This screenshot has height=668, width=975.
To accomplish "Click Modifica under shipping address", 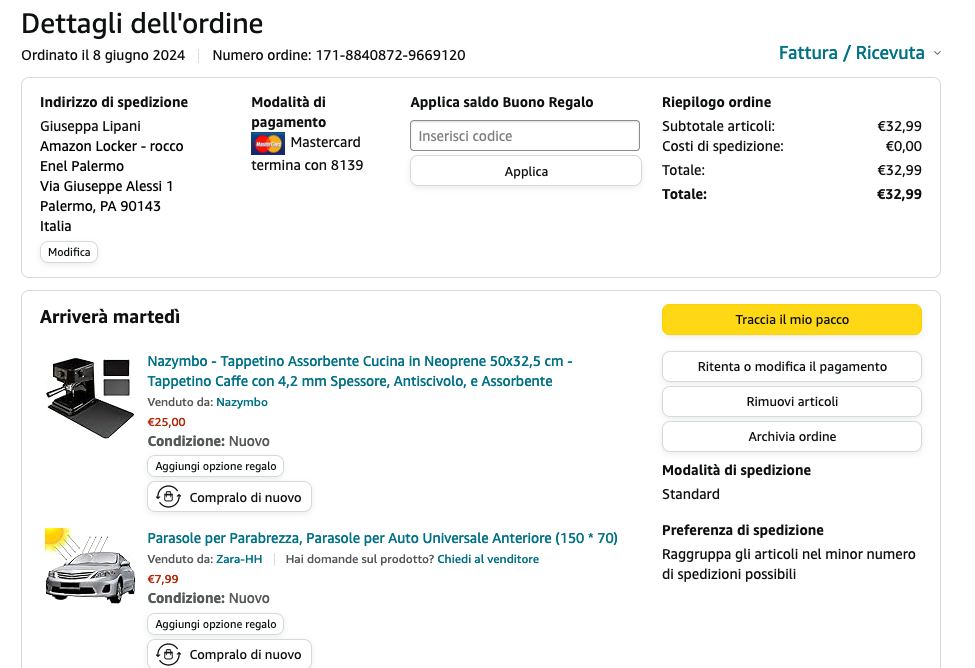I will click(69, 252).
